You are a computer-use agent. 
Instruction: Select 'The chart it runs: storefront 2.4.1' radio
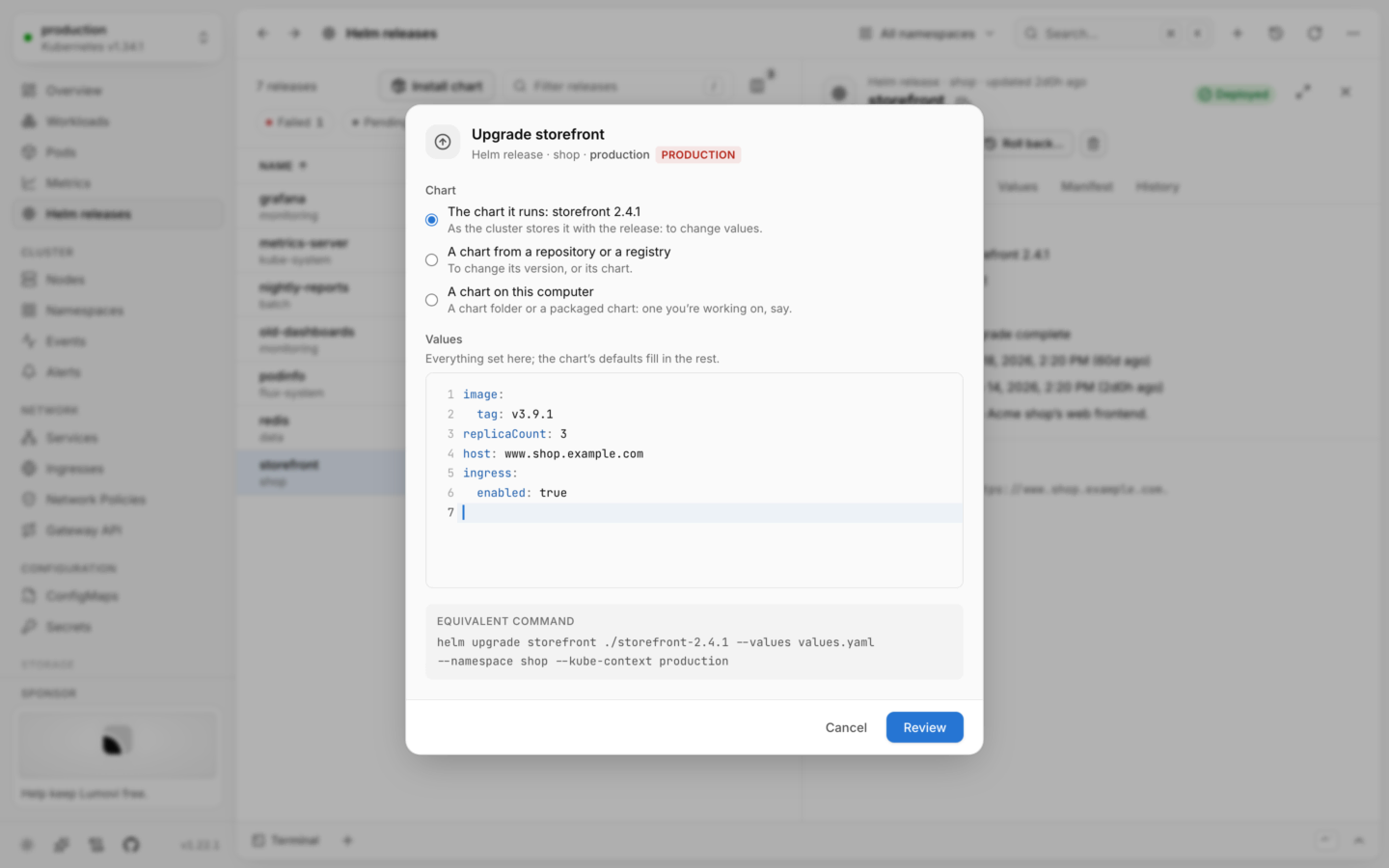pos(431,220)
